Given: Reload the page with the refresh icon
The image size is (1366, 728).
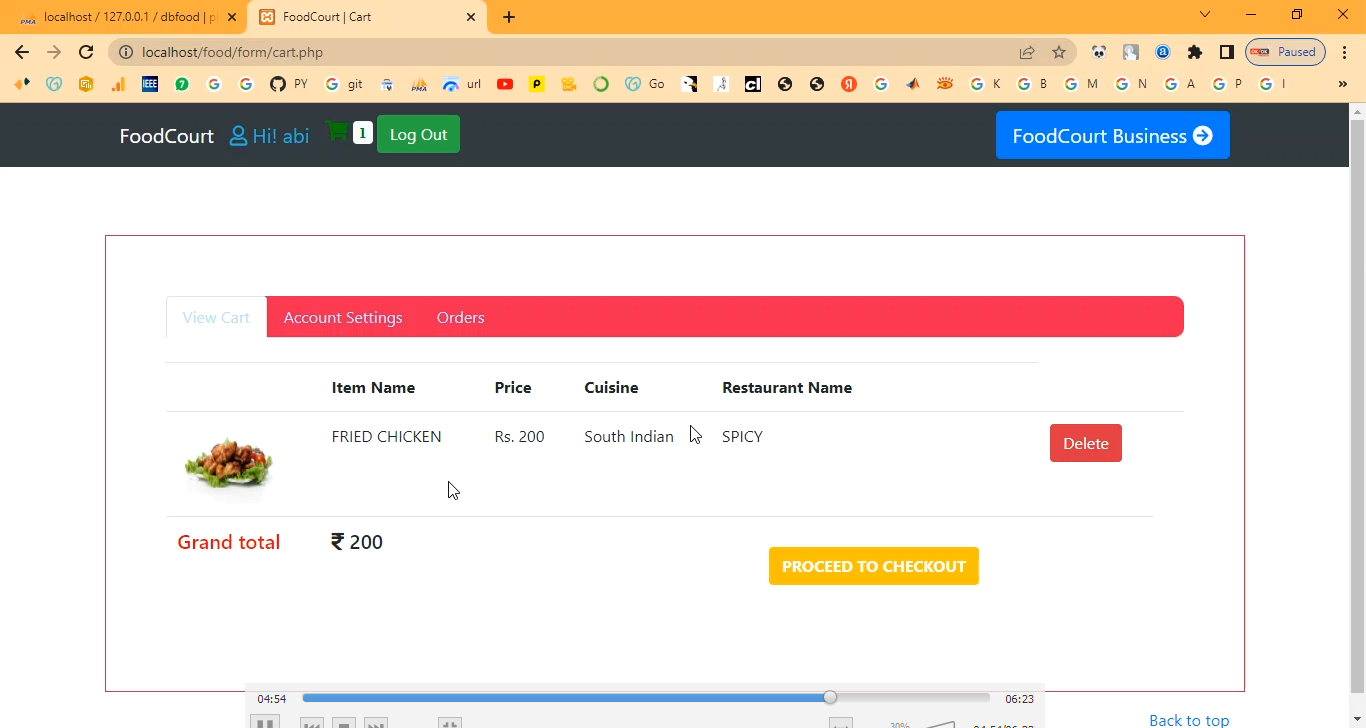Looking at the screenshot, I should click(x=86, y=52).
